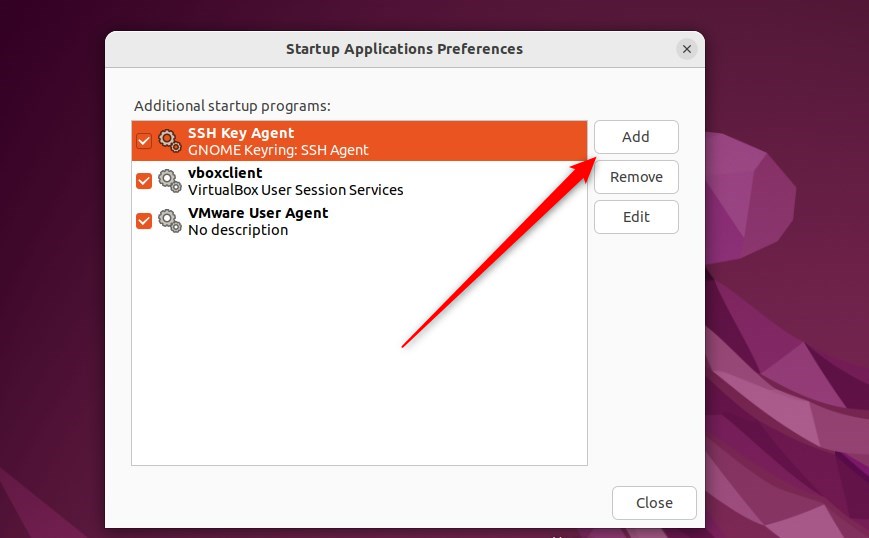Select the vboxclient entry name

pos(225,173)
